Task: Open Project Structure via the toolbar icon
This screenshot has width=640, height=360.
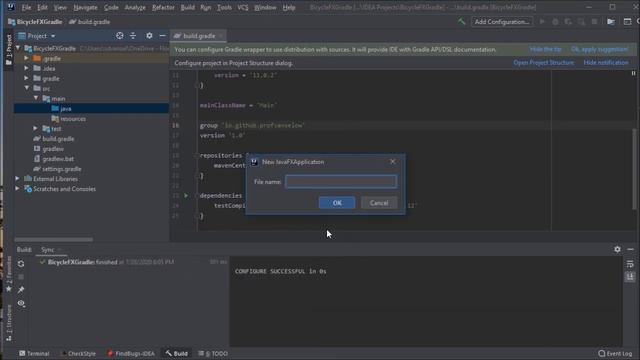Action: [611, 22]
